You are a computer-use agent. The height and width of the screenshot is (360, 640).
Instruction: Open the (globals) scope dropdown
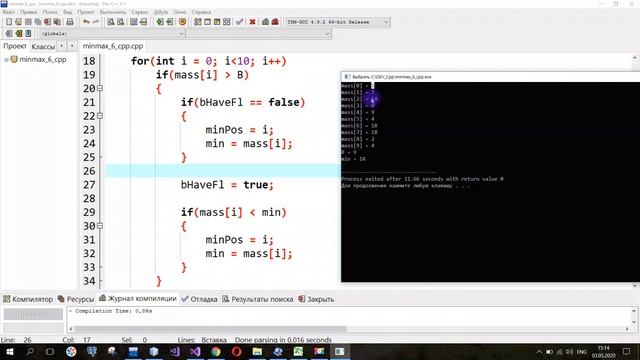[x=182, y=33]
